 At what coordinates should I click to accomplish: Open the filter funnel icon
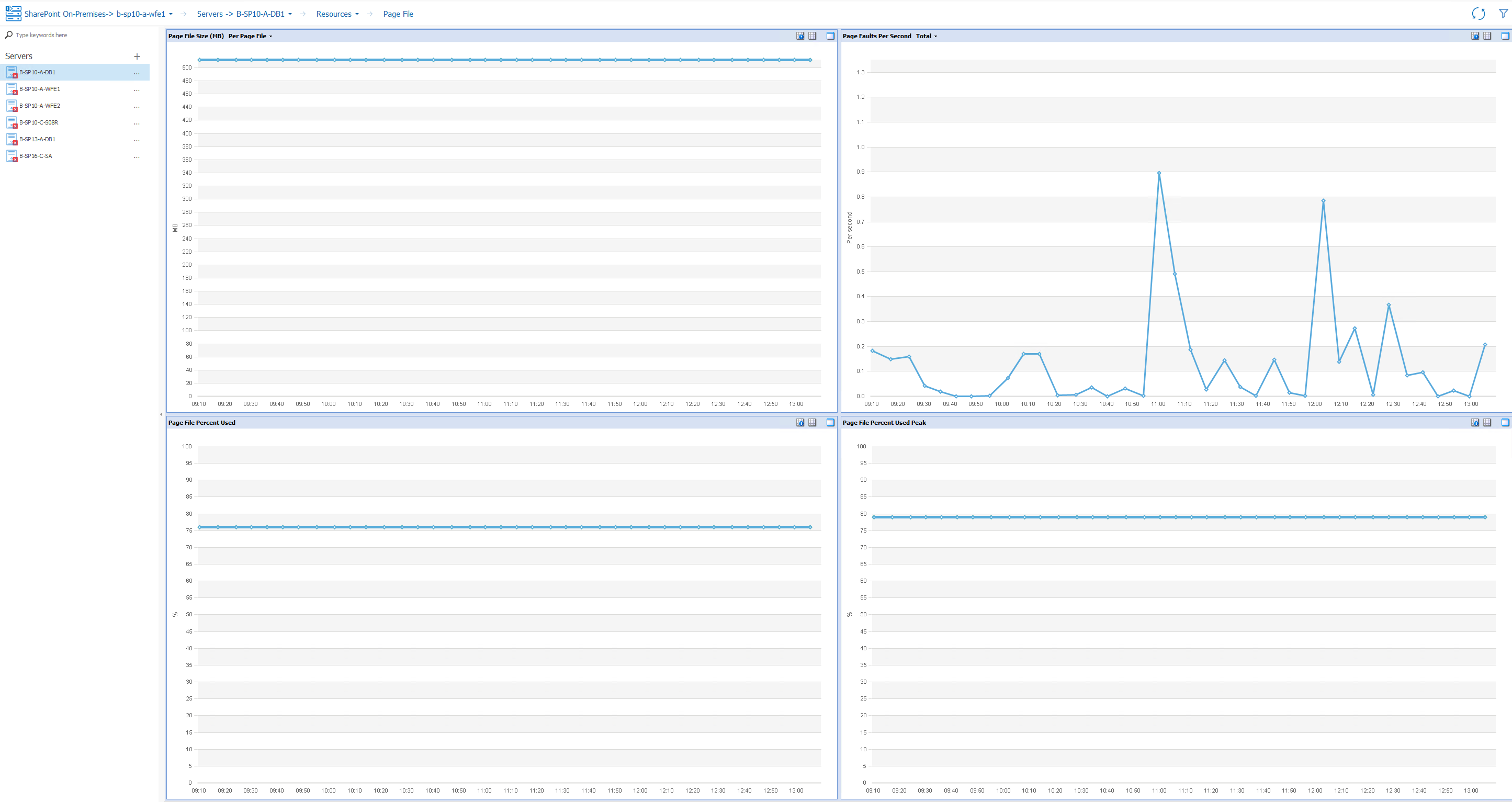coord(1503,14)
